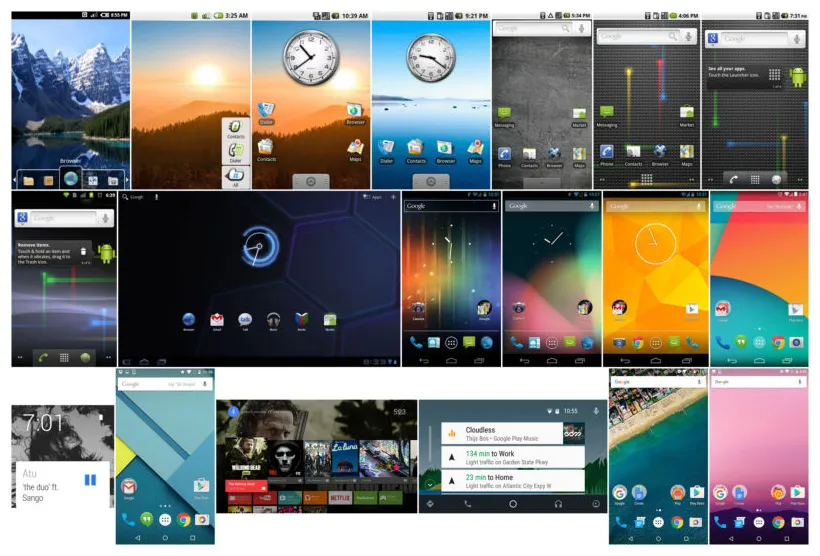Select La Luna thumbnail on Android TV screen

(345, 458)
